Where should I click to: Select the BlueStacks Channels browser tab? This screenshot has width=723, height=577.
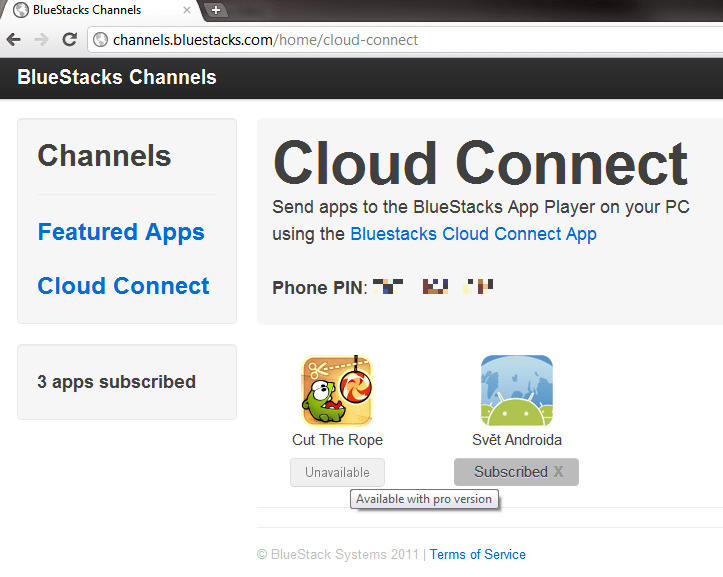tap(101, 10)
